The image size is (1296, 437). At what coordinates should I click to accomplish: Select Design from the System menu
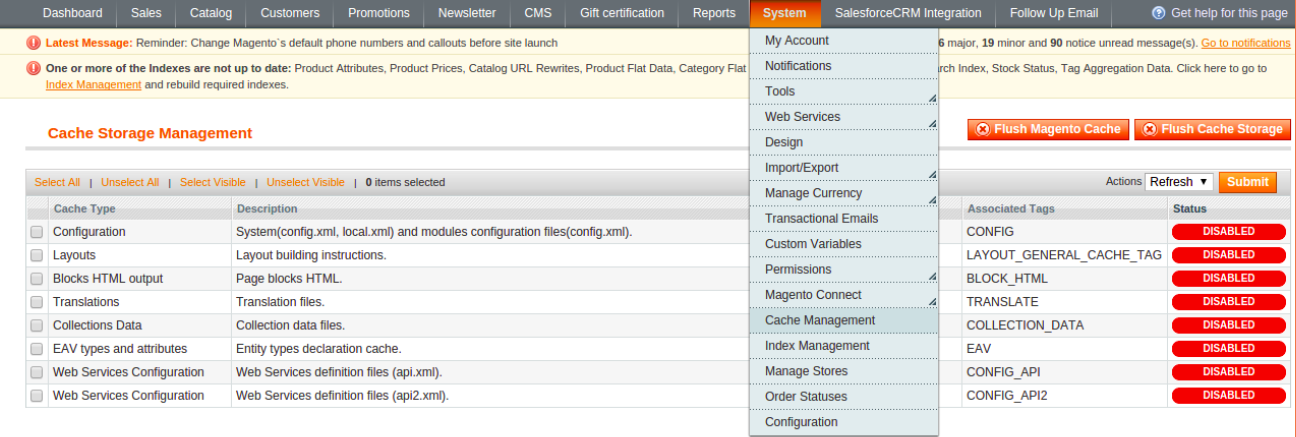(844, 142)
